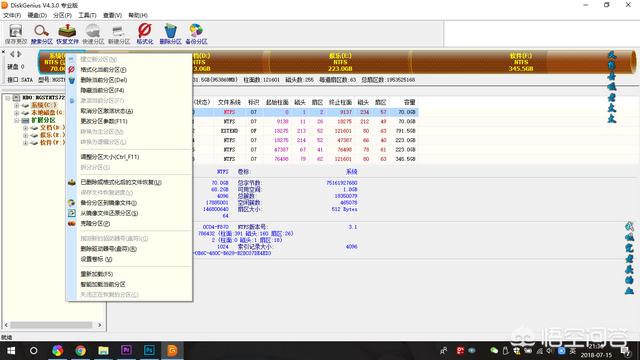
Task: Select the EXTEND partition row of 791.5GB
Action: 305,131
